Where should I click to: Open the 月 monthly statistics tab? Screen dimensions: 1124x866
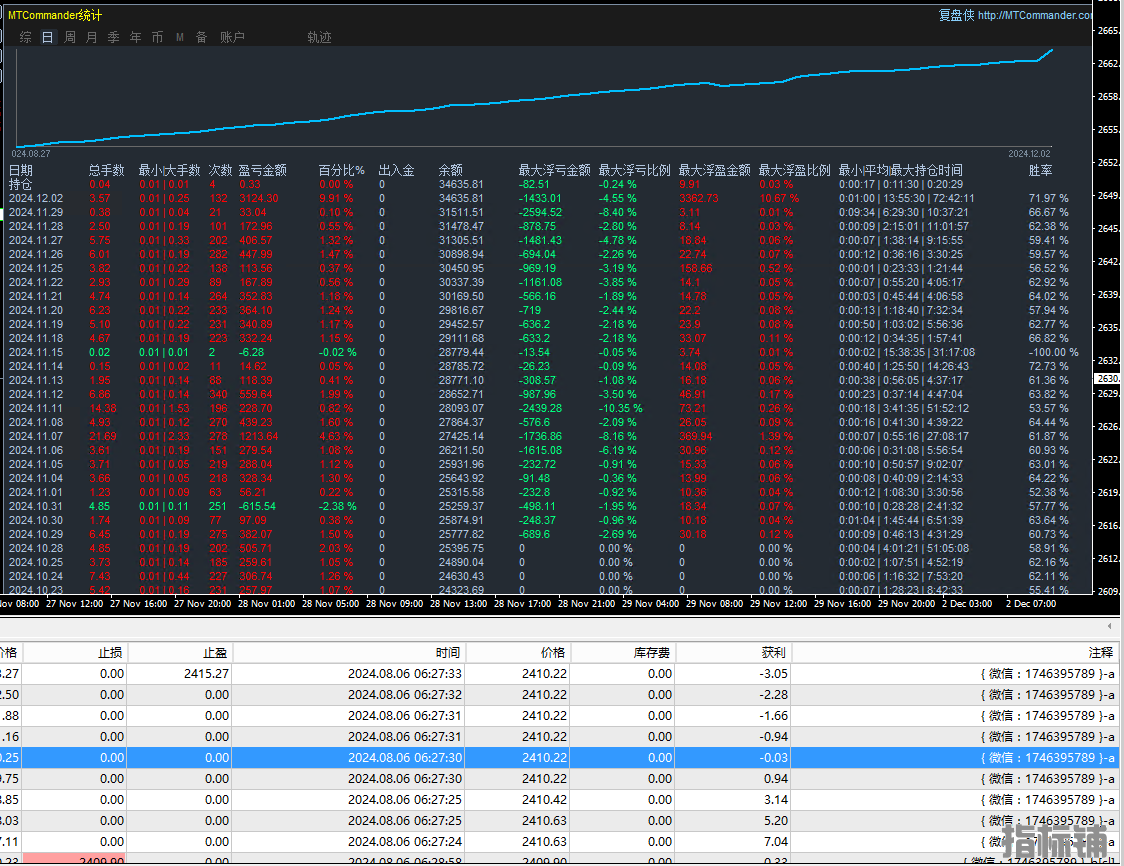click(92, 37)
